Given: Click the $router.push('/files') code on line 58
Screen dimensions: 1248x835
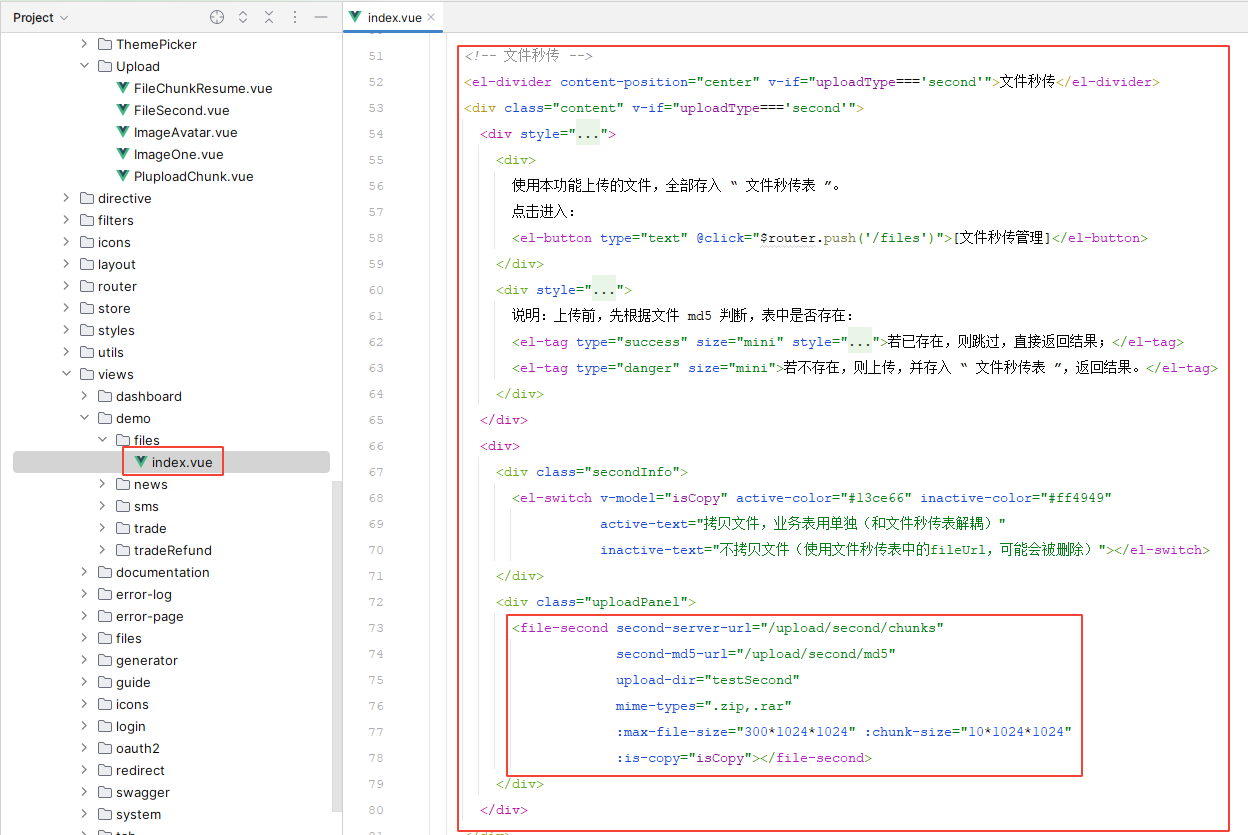Looking at the screenshot, I should click(x=847, y=238).
